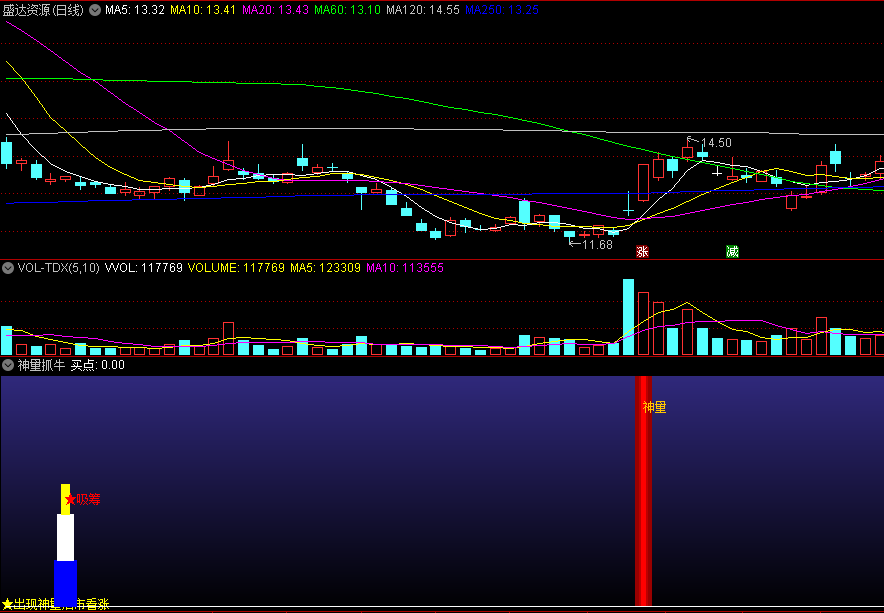Click the 买点: 0.00 value

coord(98,365)
